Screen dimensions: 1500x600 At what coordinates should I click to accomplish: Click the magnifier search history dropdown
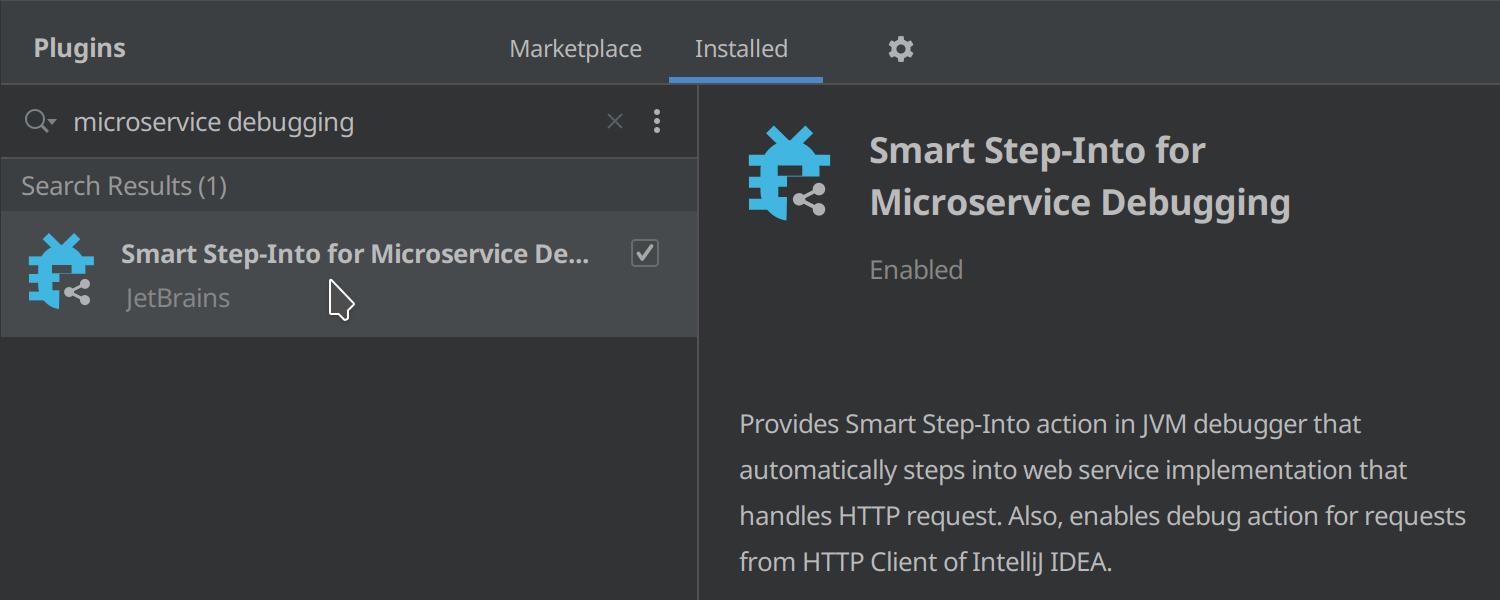41,122
